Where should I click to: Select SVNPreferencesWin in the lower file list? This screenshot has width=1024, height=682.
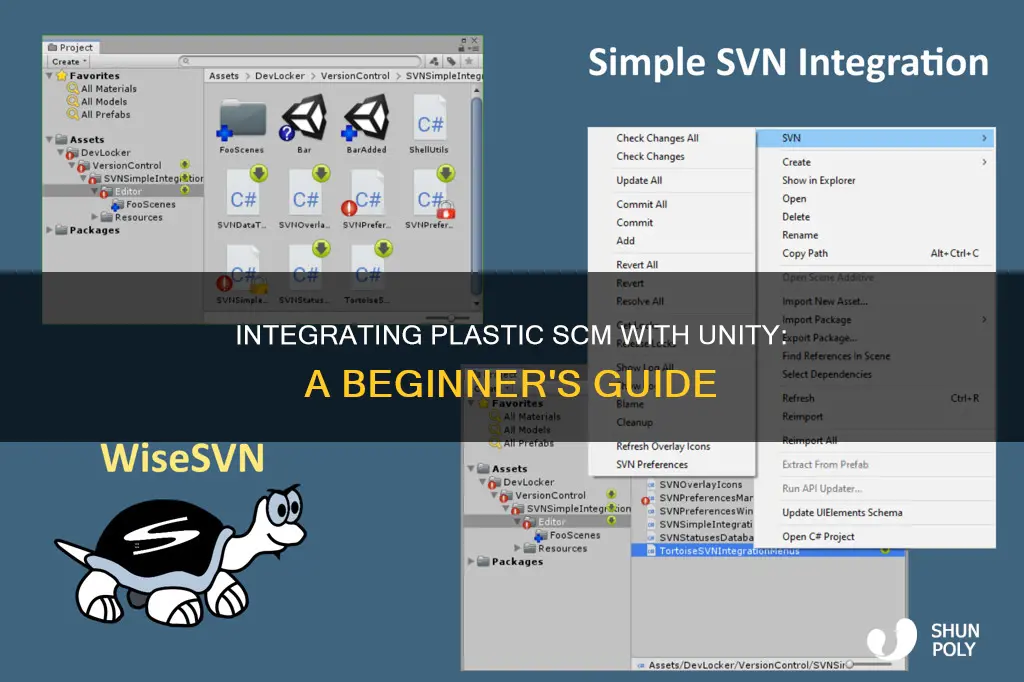click(x=705, y=511)
